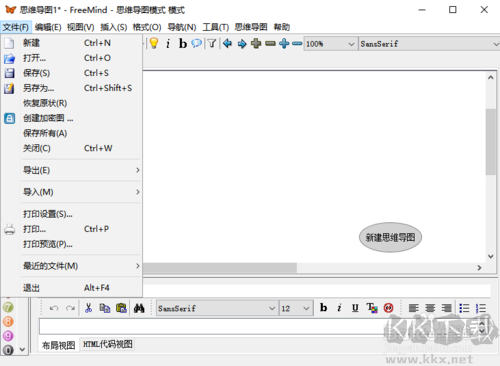Select 恢复原状(R) revert entry
Screen dimensions: 500x366
tap(72, 103)
